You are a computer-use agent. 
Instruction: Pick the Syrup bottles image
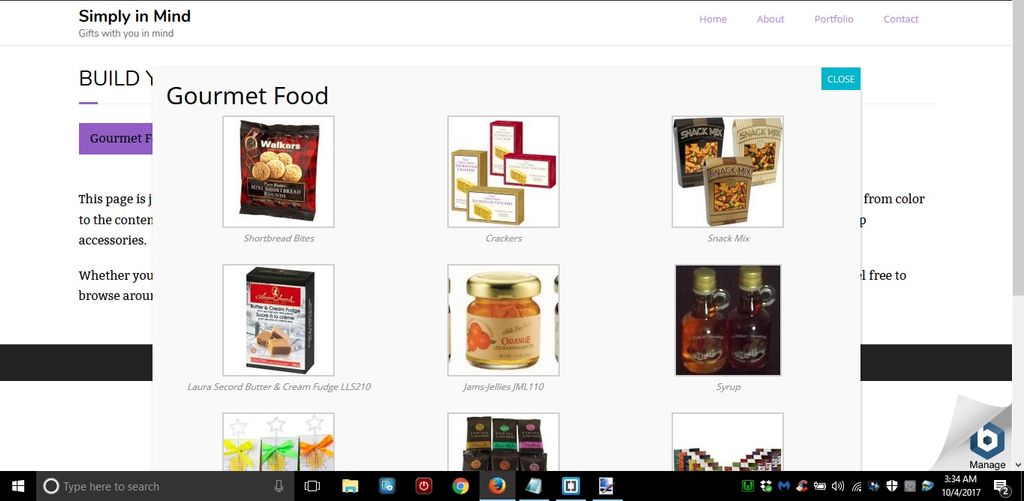click(x=728, y=320)
